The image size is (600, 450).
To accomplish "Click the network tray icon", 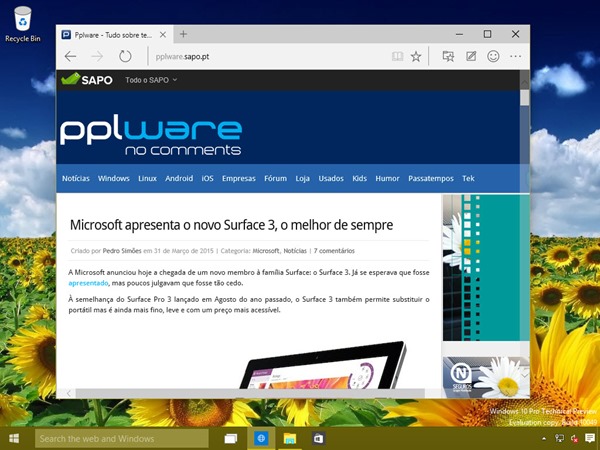I will coord(559,439).
